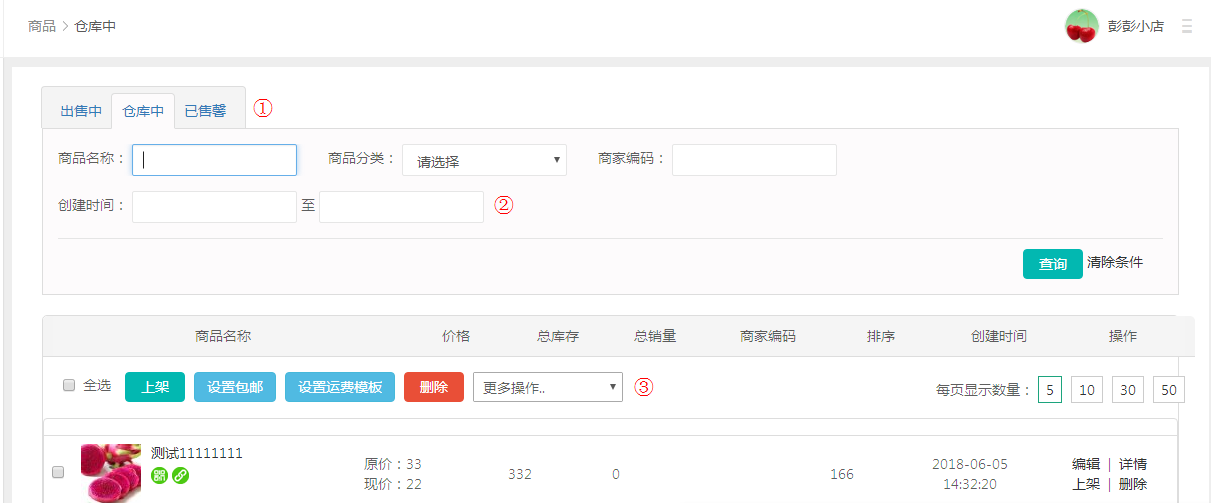Viewport: 1211px width, 503px height.
Task: Click the green product link icon
Action: [180, 475]
